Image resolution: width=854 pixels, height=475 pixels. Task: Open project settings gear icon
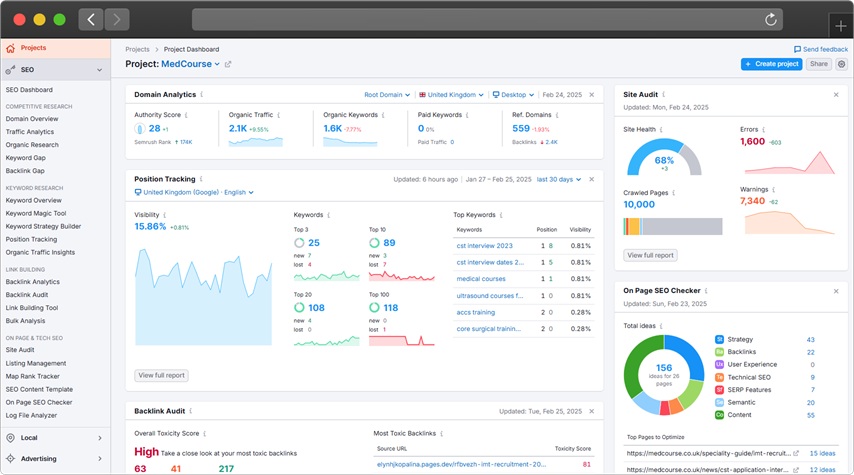(841, 64)
